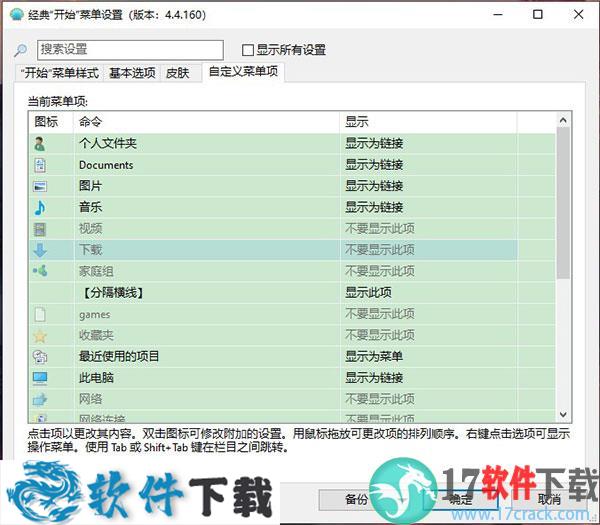Screen dimensions: 600x525
Task: Select the 此电脑 command
Action: (x=96, y=378)
